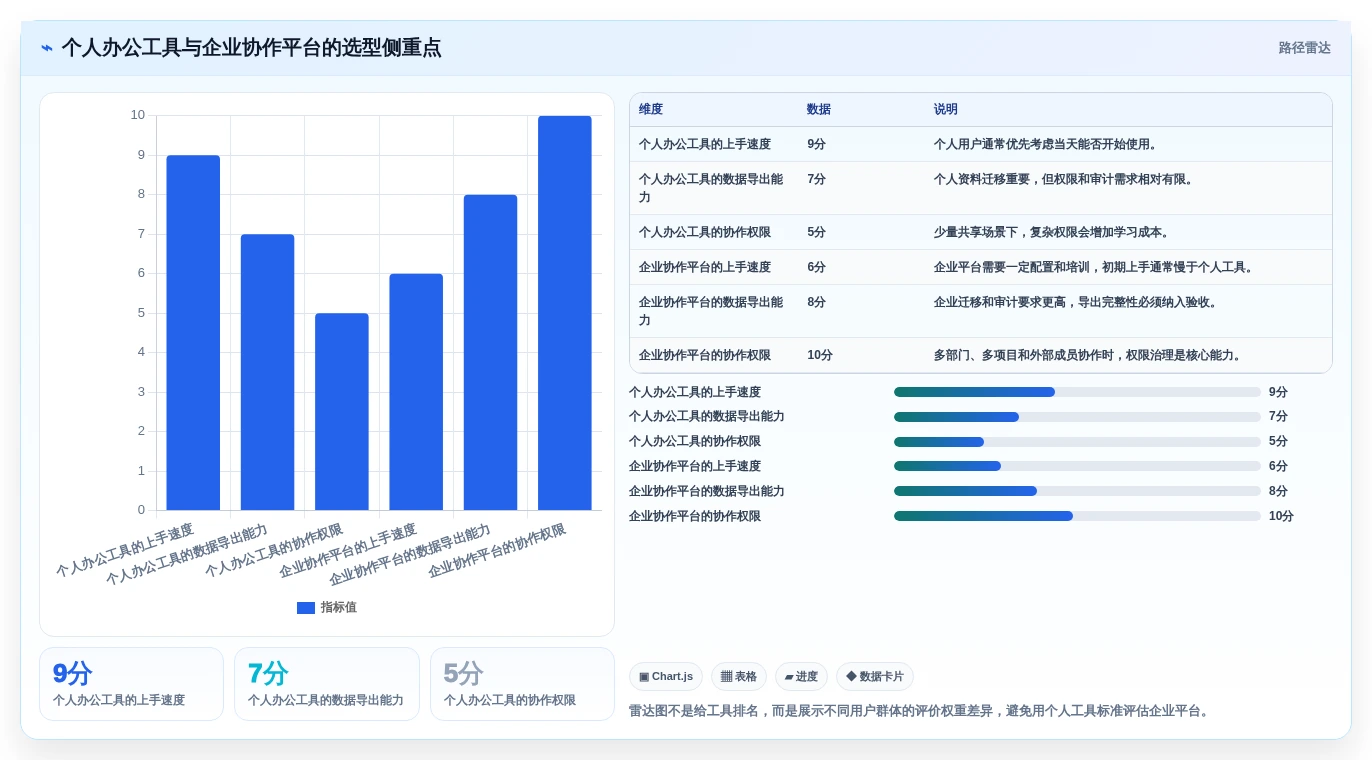Viewport: 1372px width, 760px height.
Task: Click the progress bar for 个人办公工具的上手速度
Action: pyautogui.click(x=1077, y=392)
